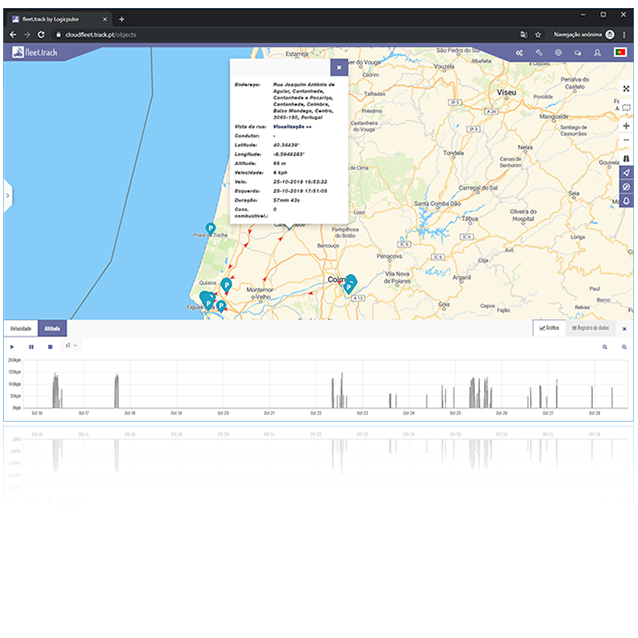
Task: Change language via Portuguese flag
Action: 620,52
